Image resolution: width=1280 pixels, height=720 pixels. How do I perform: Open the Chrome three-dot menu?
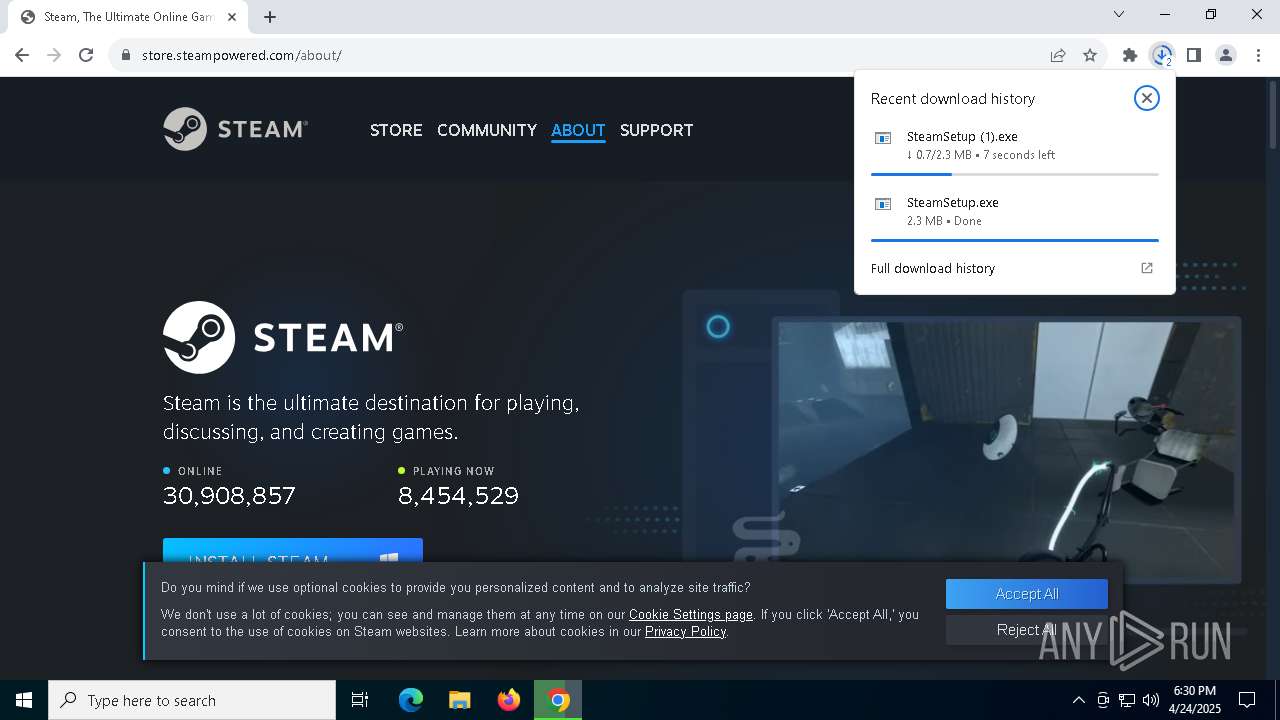pos(1258,55)
